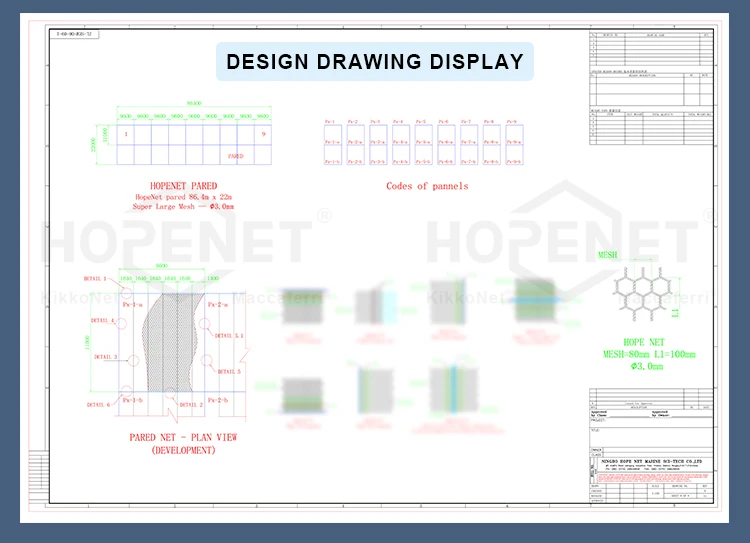Click the 'Codes of pannels' caption
This screenshot has width=750, height=543.
(427, 186)
